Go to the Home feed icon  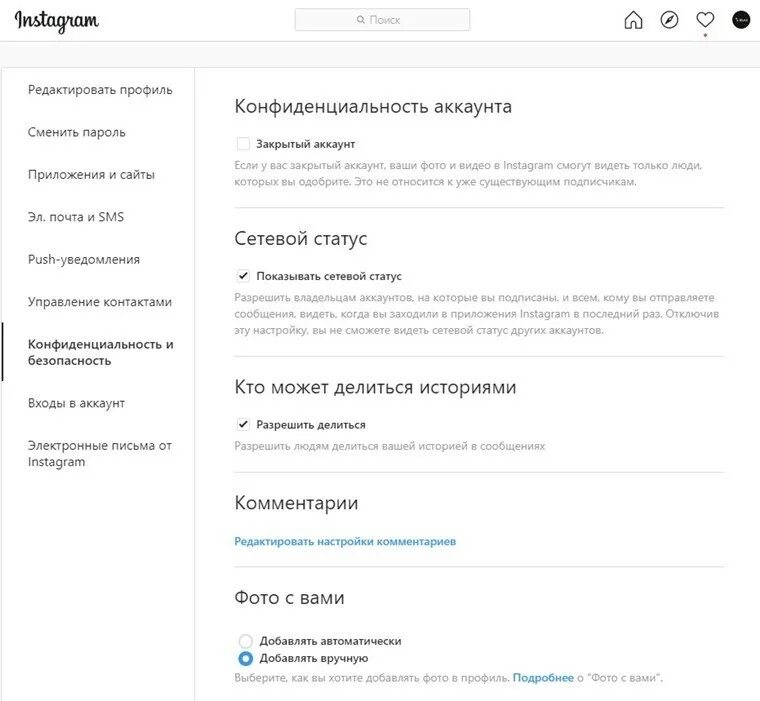point(633,20)
